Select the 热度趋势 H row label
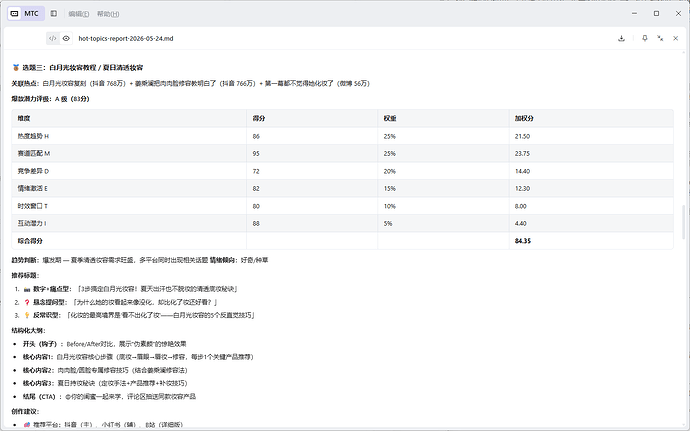The width and height of the screenshot is (690, 431). click(x=33, y=136)
